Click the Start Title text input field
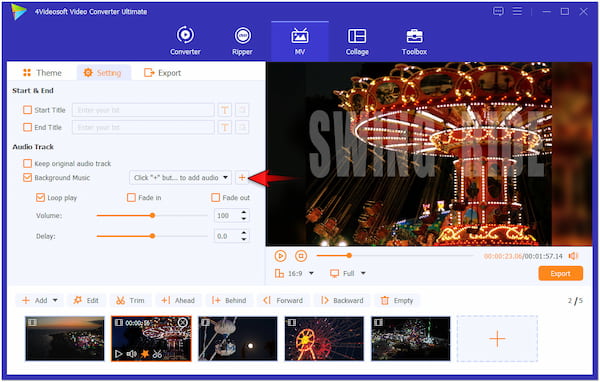The height and width of the screenshot is (382, 600). [x=143, y=110]
